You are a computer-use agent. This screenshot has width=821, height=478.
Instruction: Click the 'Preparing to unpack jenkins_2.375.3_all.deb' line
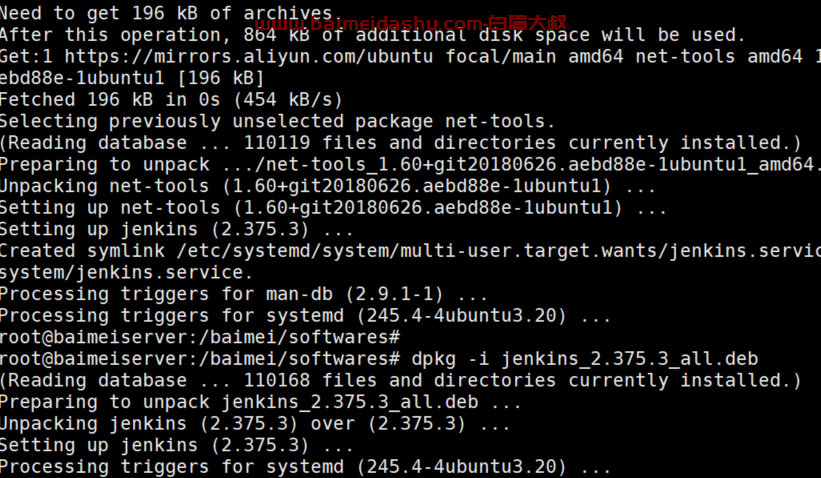tap(260, 402)
